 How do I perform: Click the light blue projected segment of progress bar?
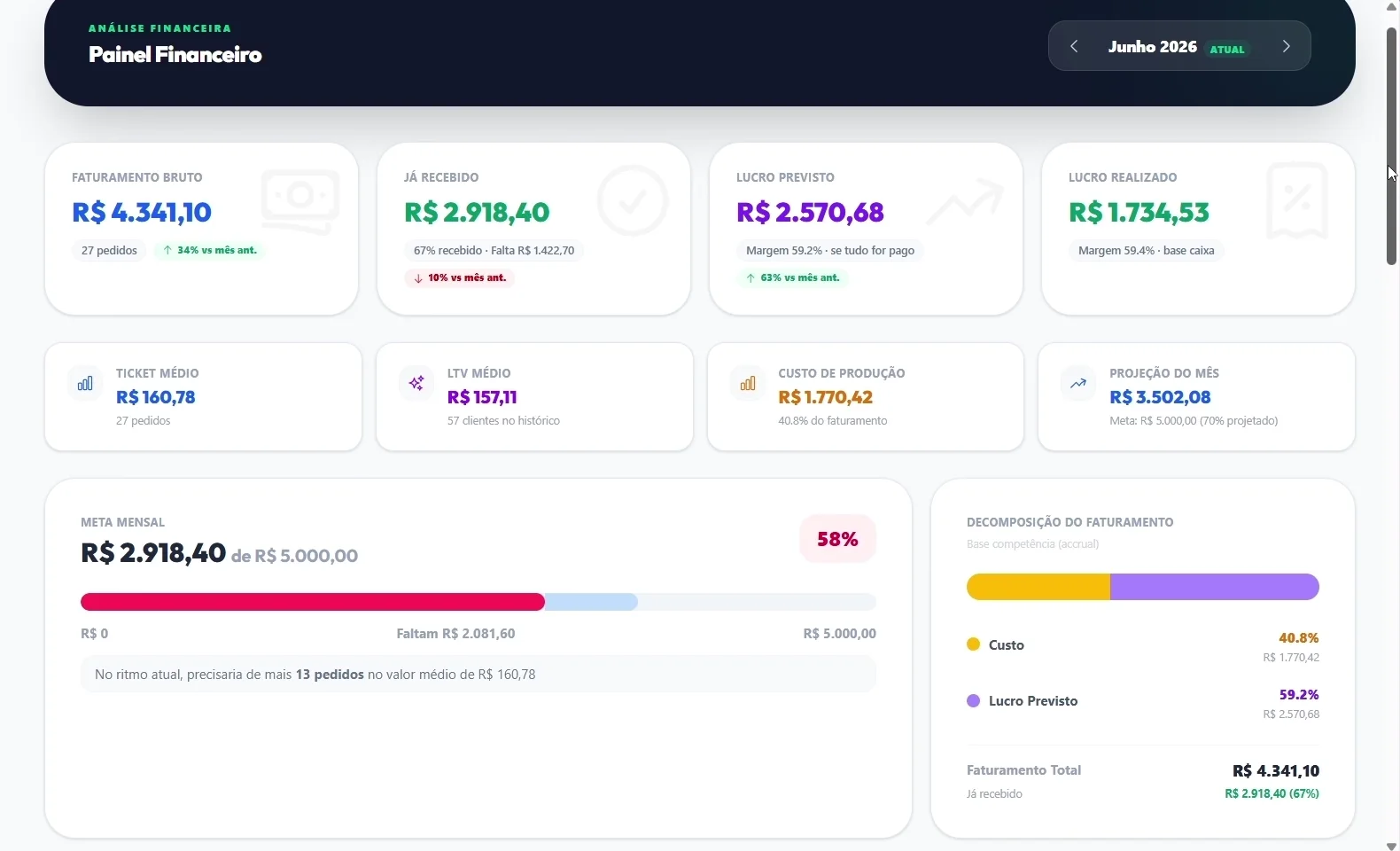click(x=591, y=602)
